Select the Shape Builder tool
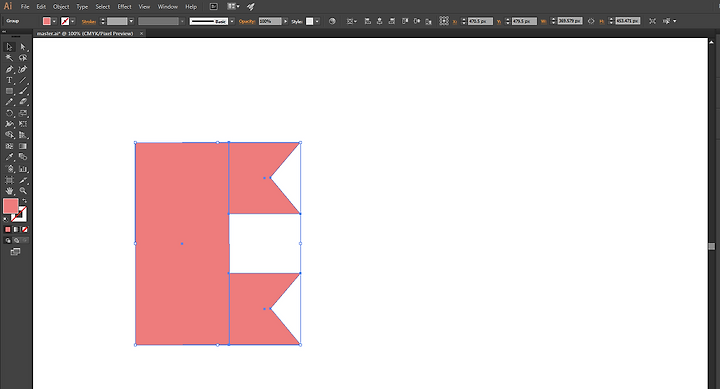The height and width of the screenshot is (389, 720). click(x=9, y=135)
